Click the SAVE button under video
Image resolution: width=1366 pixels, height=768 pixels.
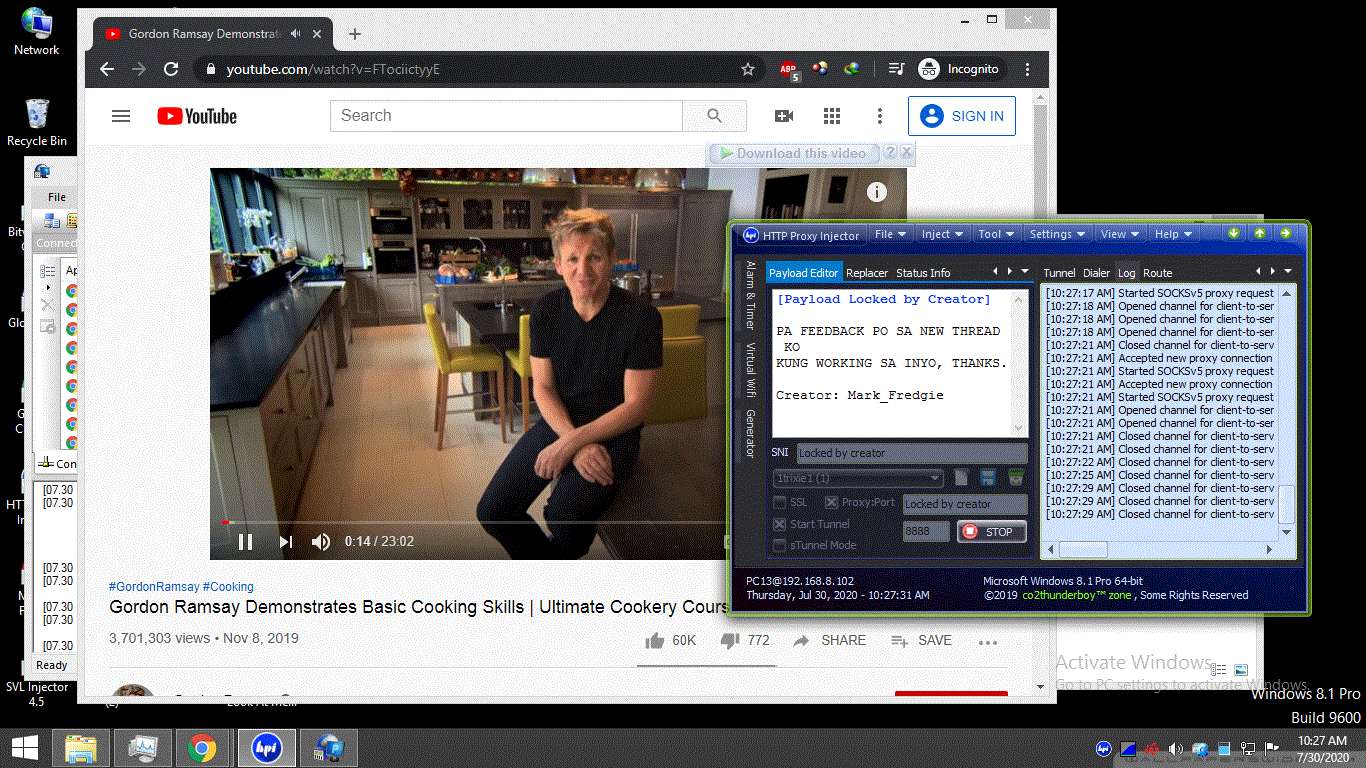click(x=921, y=640)
